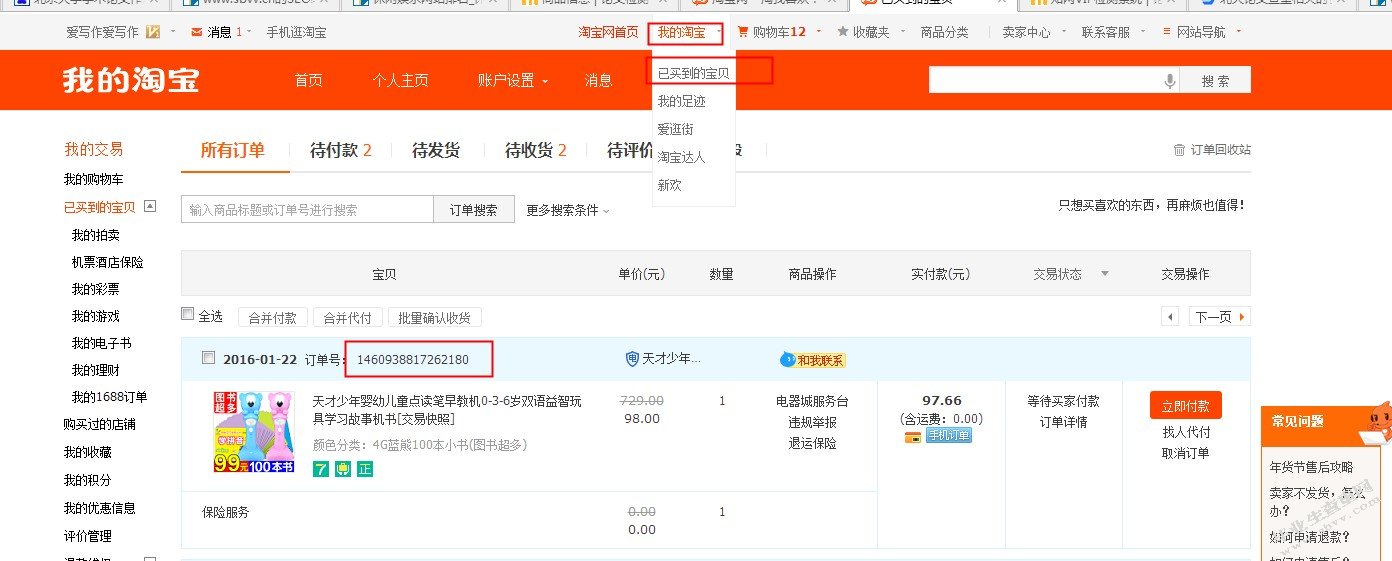Click the 订单搜索 button

pyautogui.click(x=473, y=209)
